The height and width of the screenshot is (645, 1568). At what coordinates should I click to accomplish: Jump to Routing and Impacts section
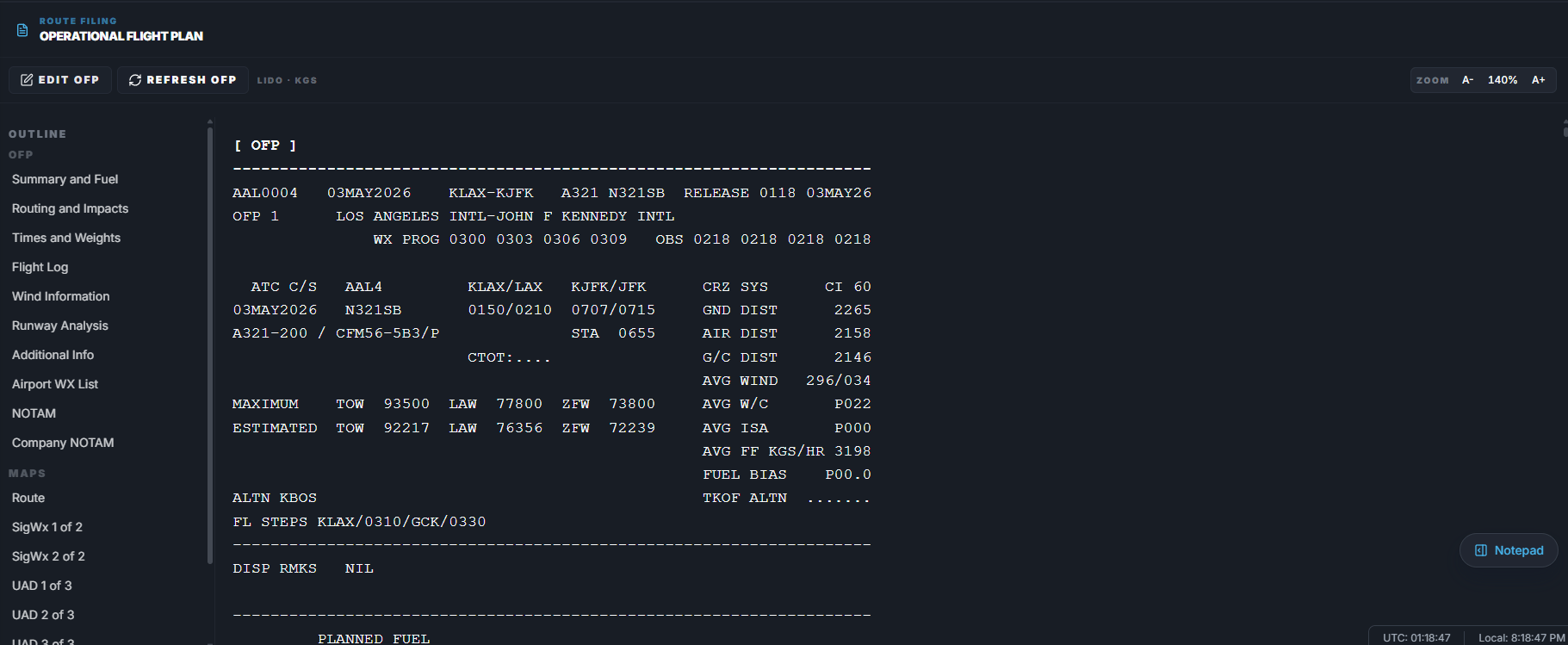(71, 208)
